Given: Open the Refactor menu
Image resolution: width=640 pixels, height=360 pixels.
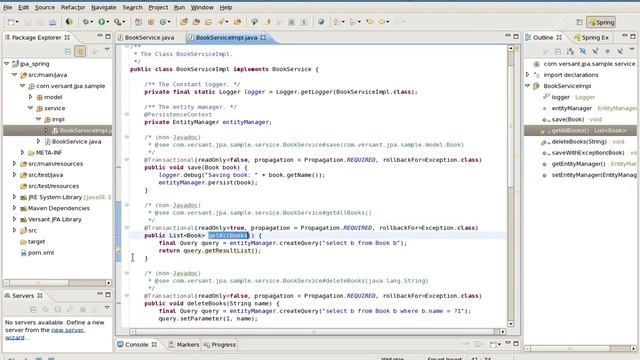Looking at the screenshot, I should tap(73, 7).
